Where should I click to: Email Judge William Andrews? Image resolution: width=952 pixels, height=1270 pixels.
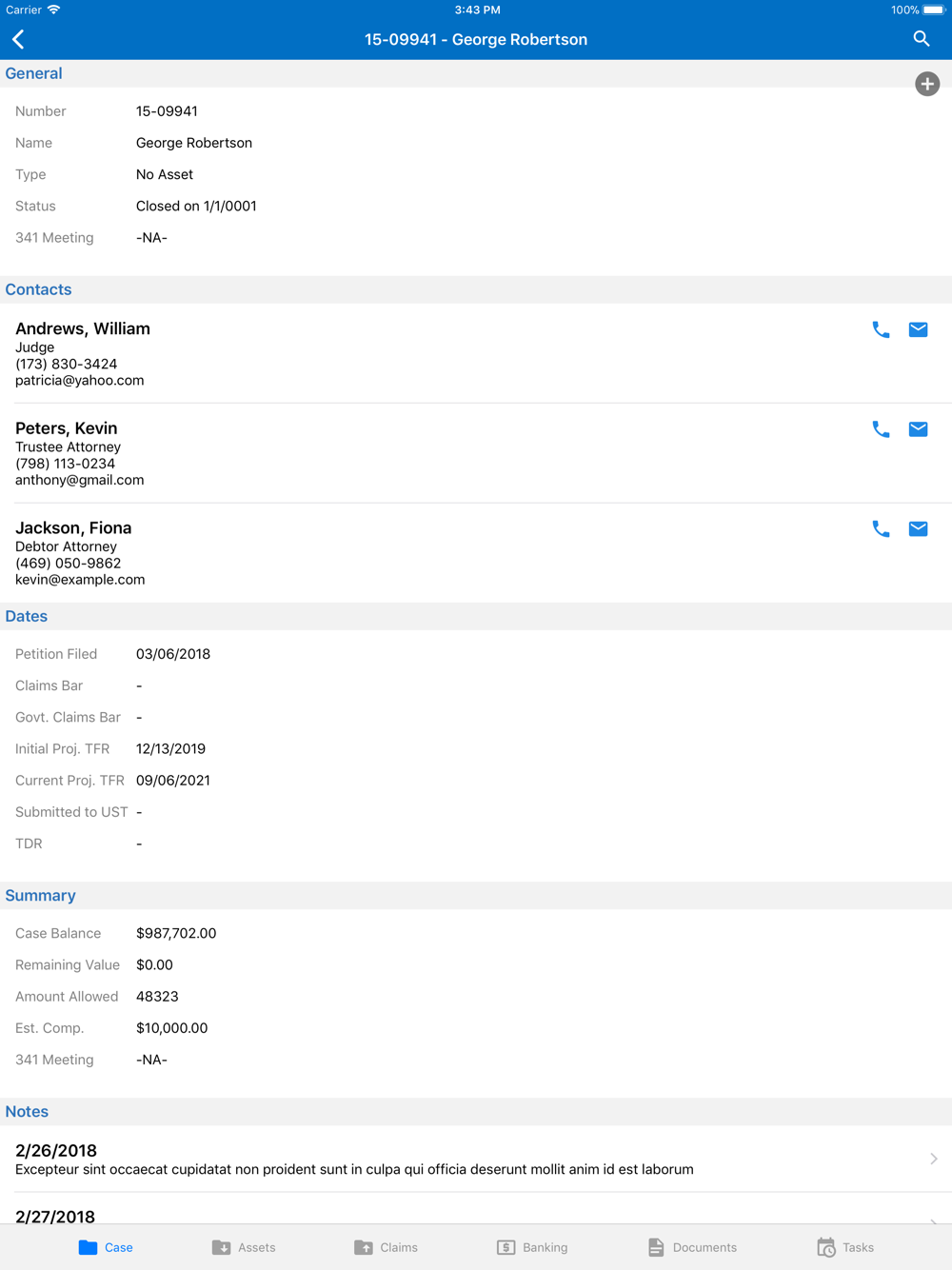[x=918, y=330]
